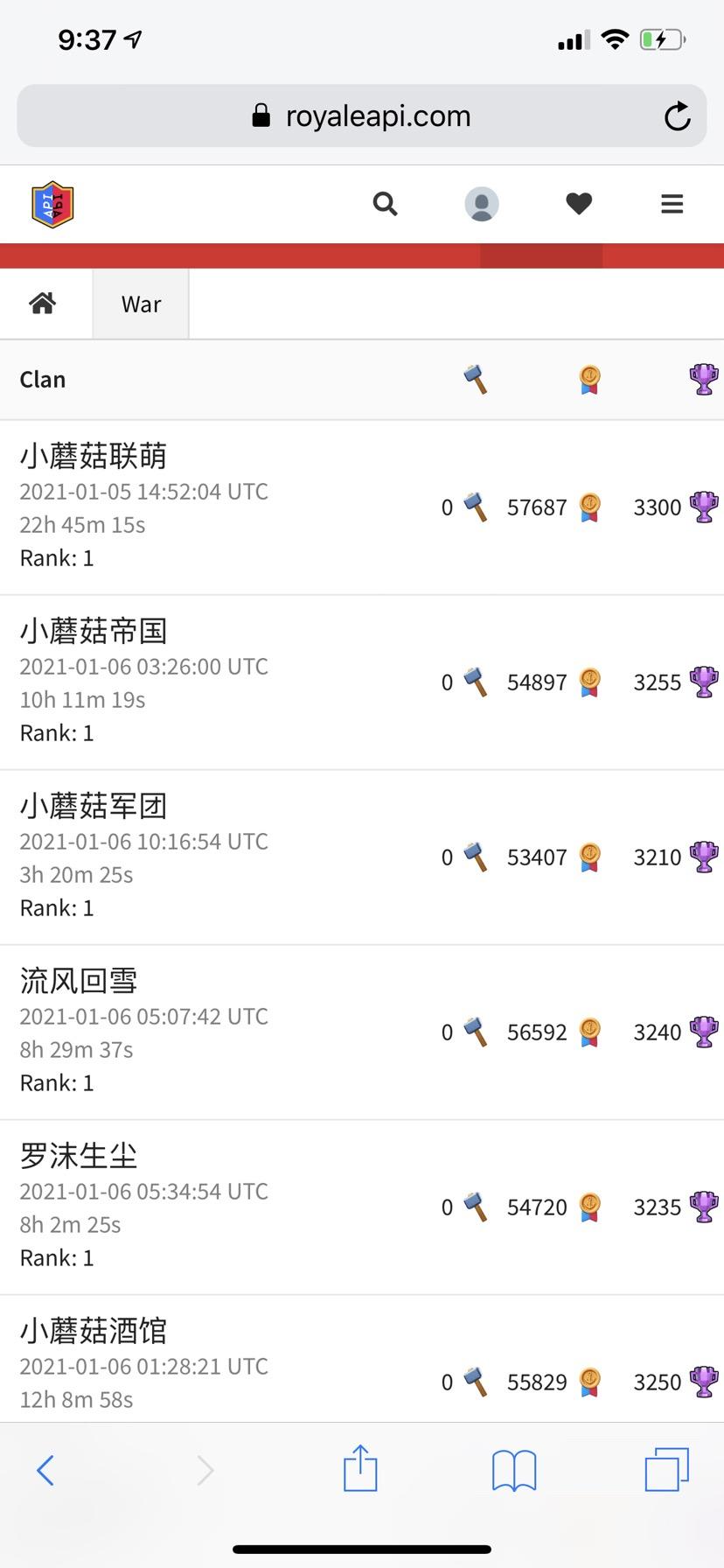Click the Clan column header

[x=43, y=380]
